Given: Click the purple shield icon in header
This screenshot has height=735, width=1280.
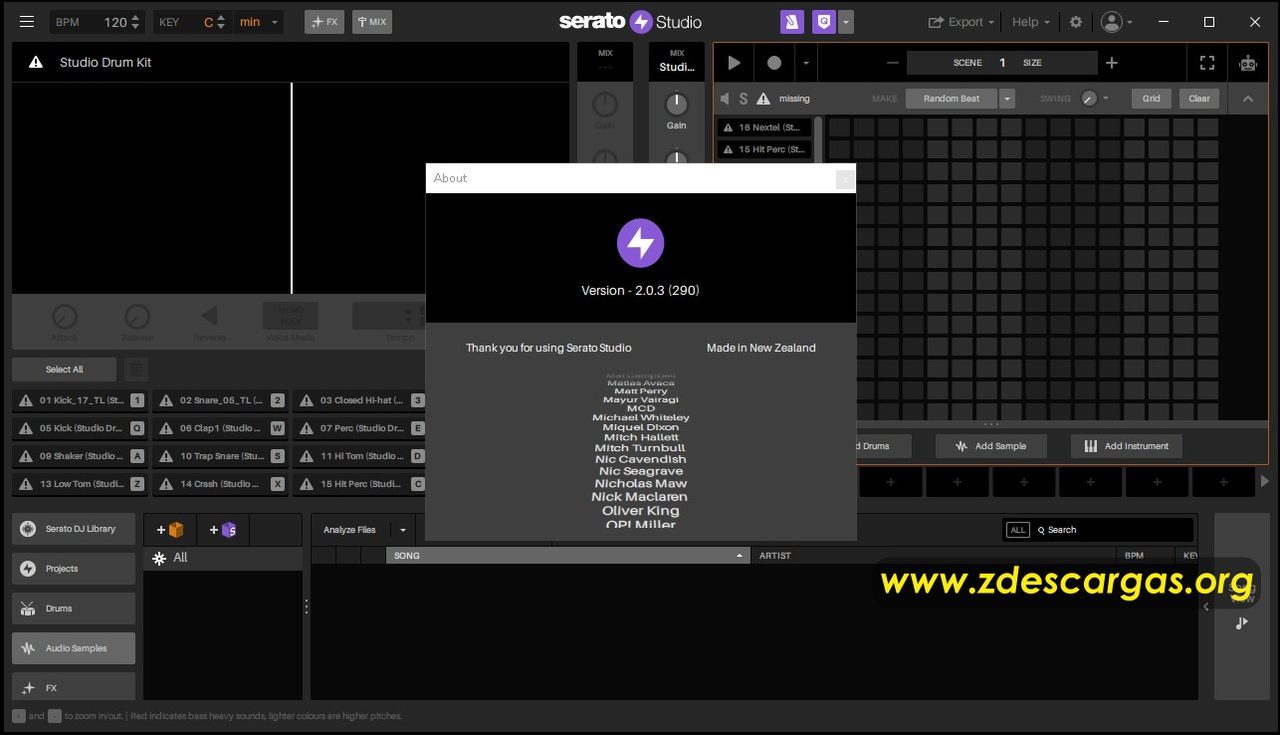Looking at the screenshot, I should click(x=824, y=22).
